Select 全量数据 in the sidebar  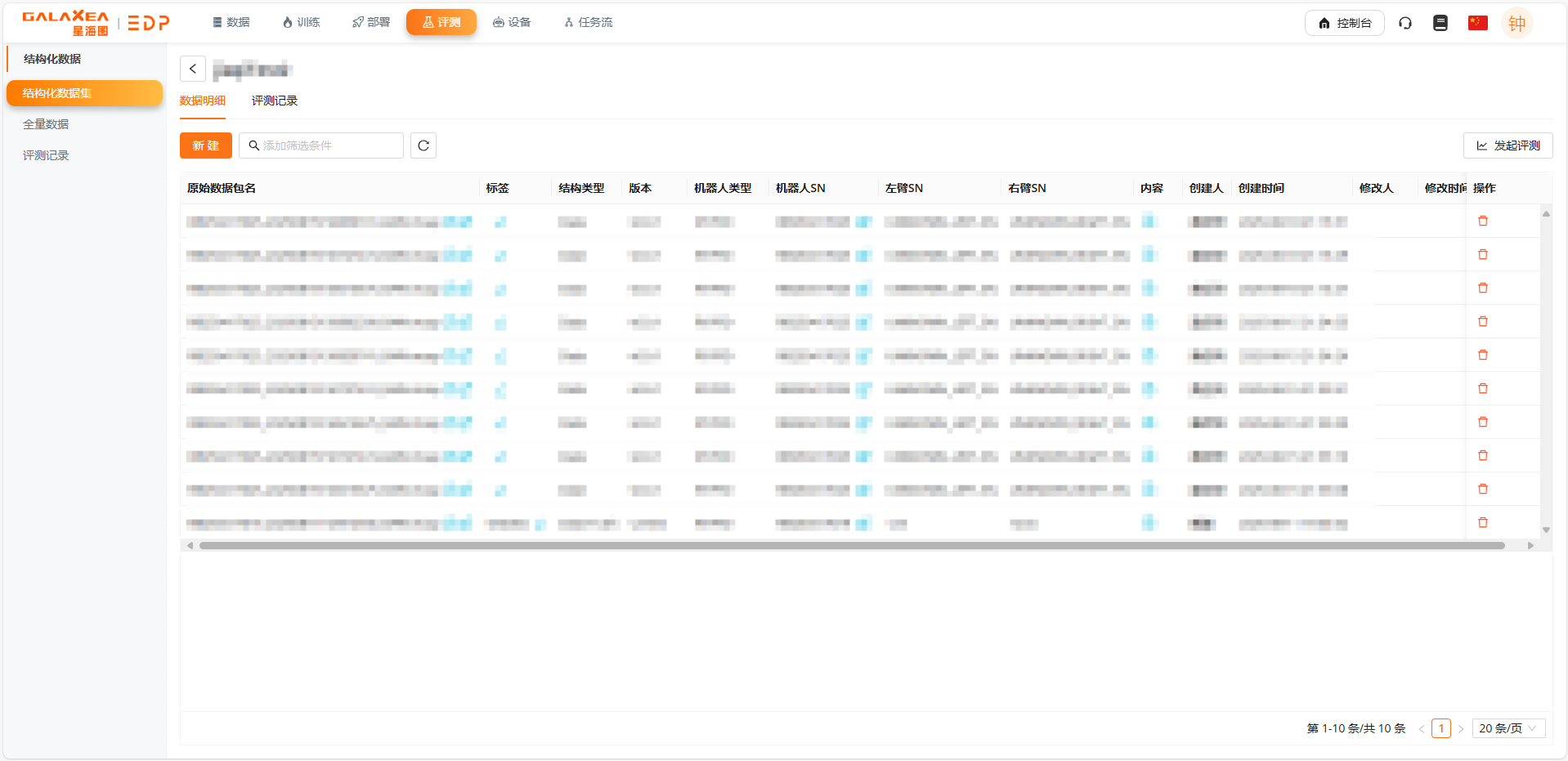click(x=46, y=124)
